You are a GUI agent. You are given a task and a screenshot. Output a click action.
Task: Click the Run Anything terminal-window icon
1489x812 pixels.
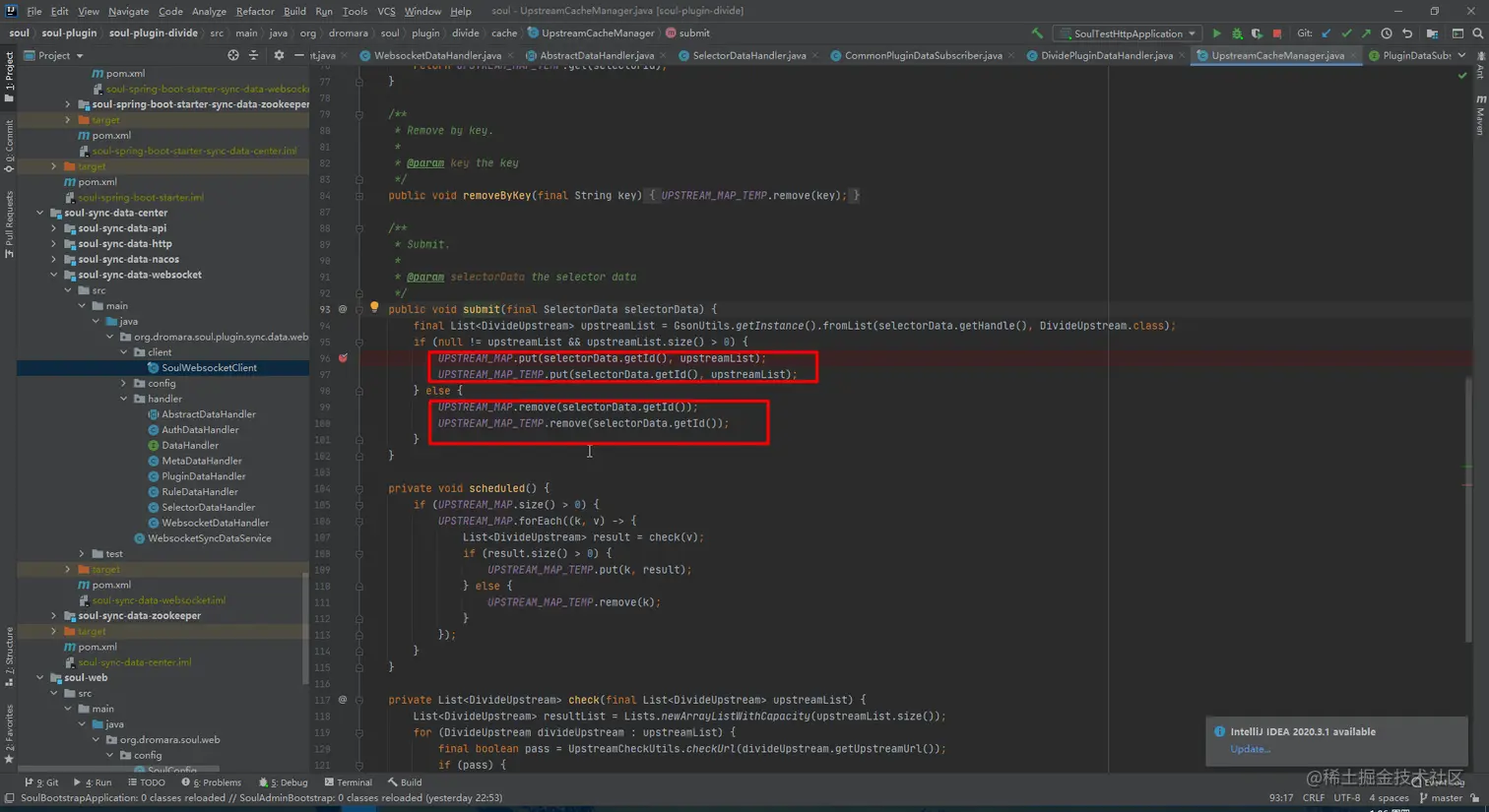coord(1457,33)
